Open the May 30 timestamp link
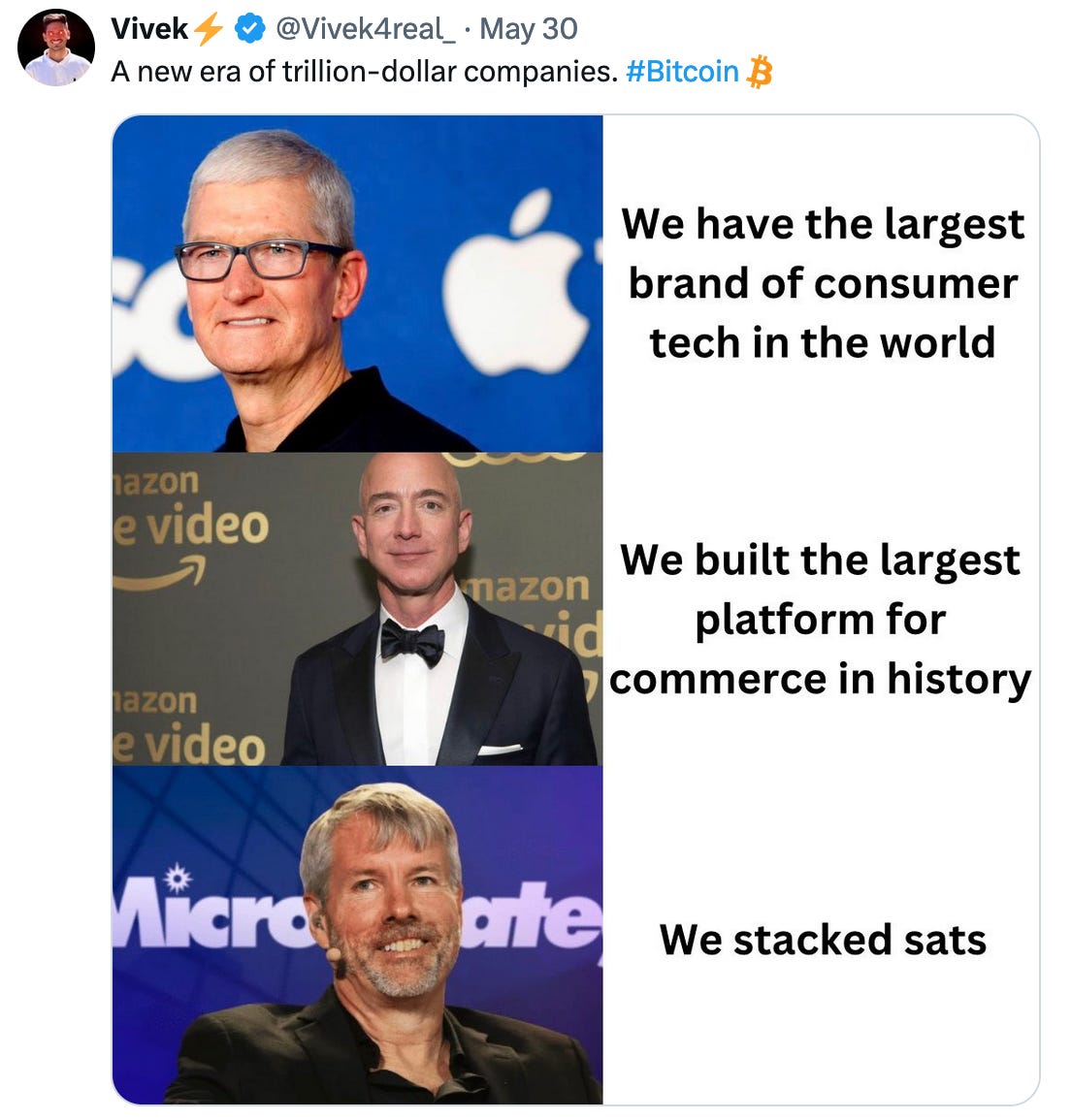The width and height of the screenshot is (1071, 1120). coord(529,29)
